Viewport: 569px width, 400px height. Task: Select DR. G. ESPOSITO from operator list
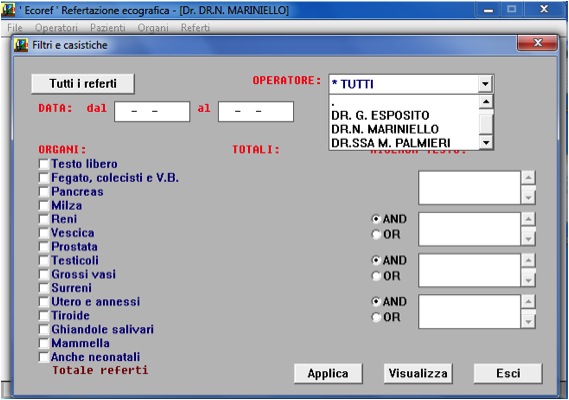click(380, 115)
